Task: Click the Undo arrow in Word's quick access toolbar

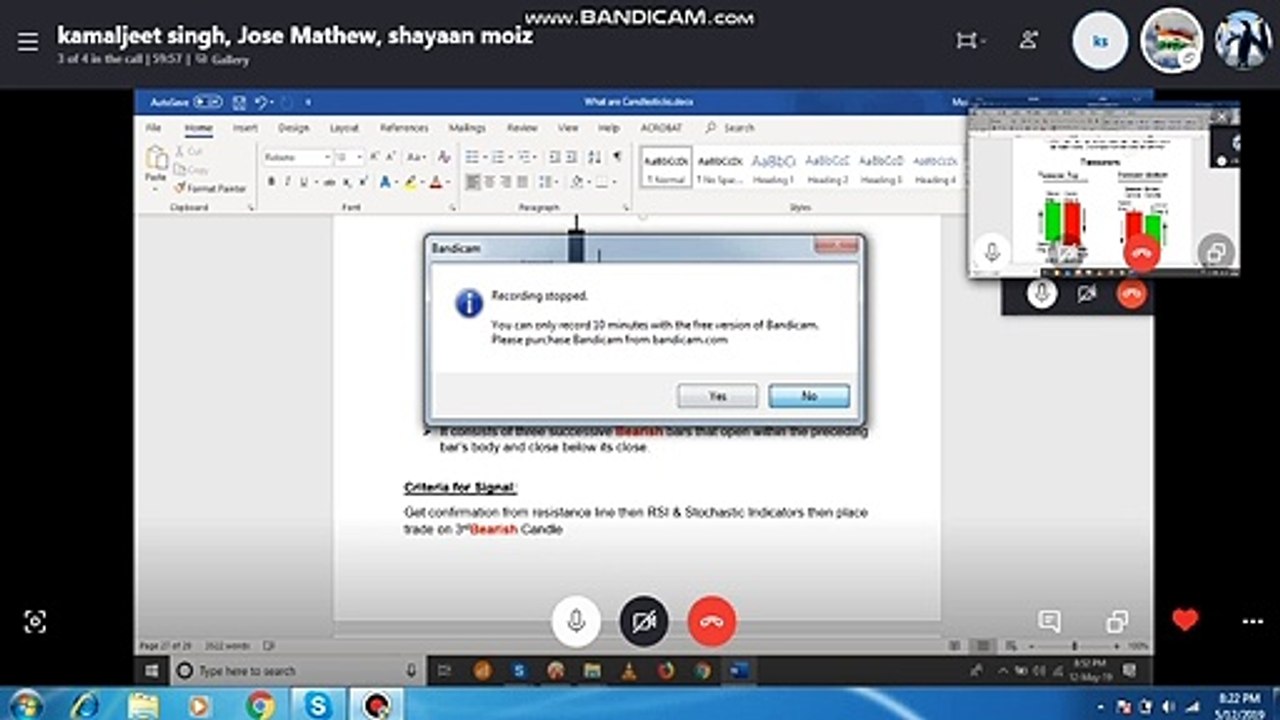Action: pyautogui.click(x=260, y=102)
